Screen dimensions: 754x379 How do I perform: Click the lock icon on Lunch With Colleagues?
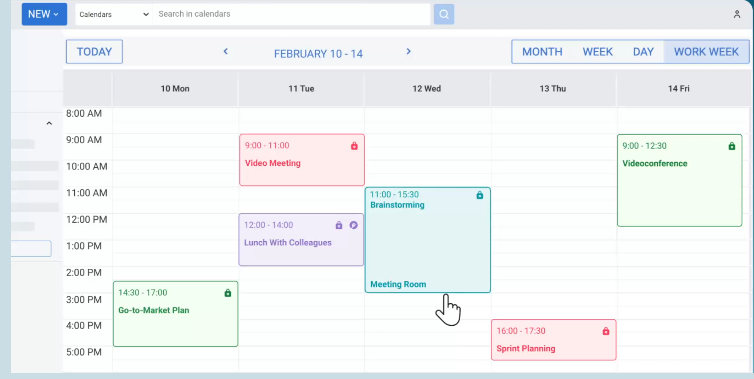pos(339,225)
